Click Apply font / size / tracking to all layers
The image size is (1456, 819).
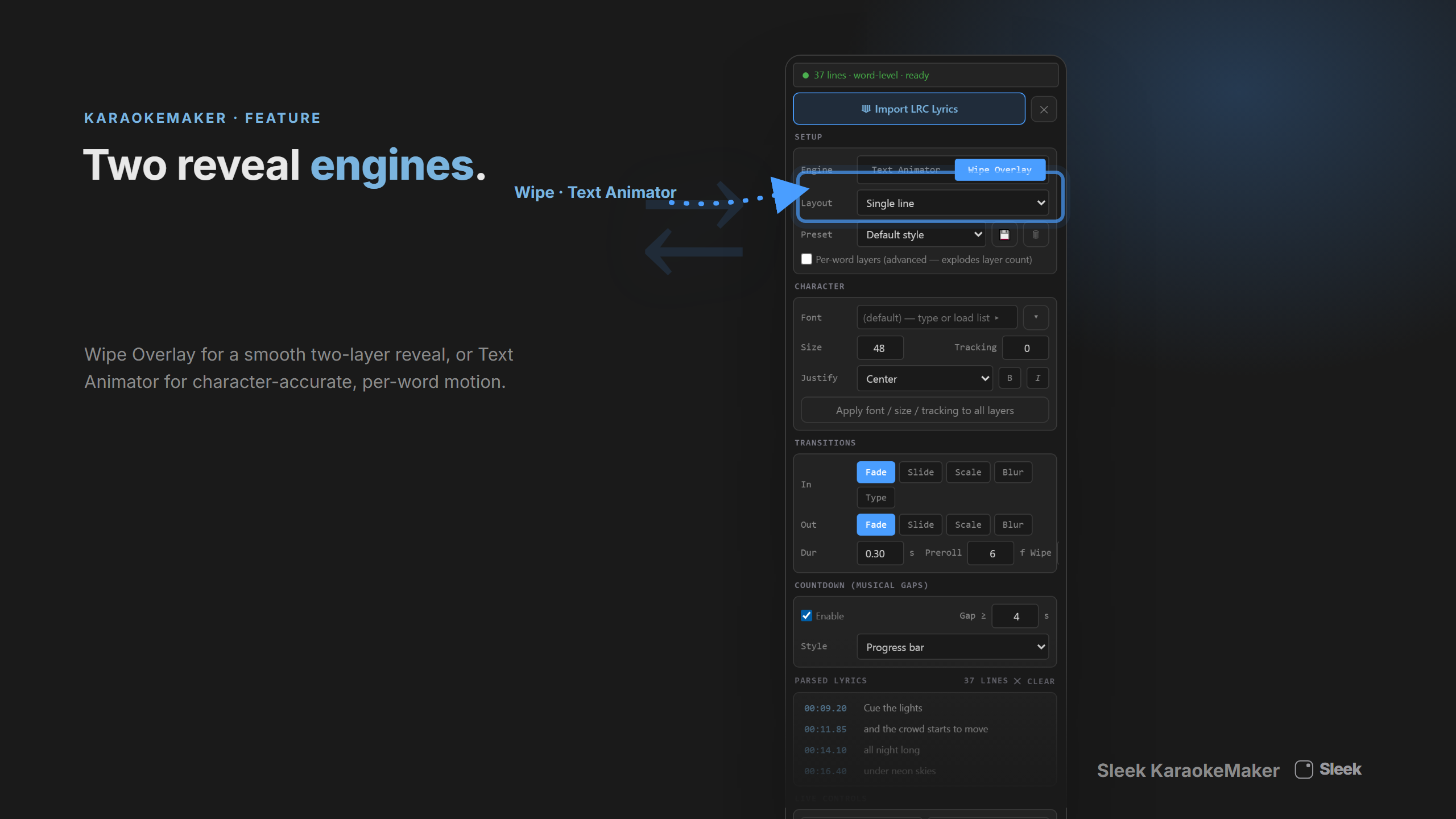point(925,410)
